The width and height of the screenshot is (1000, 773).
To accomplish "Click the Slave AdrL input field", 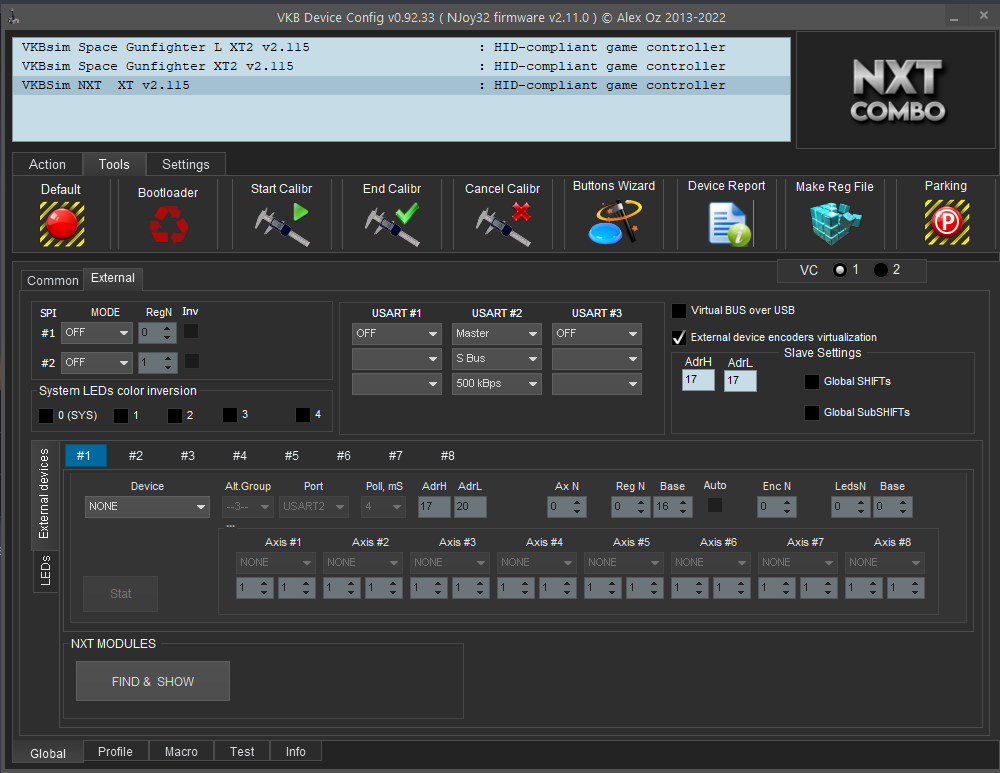I will [740, 381].
